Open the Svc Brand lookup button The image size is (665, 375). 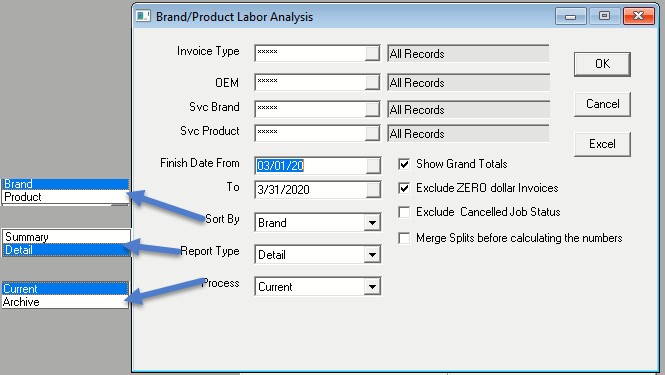click(372, 109)
